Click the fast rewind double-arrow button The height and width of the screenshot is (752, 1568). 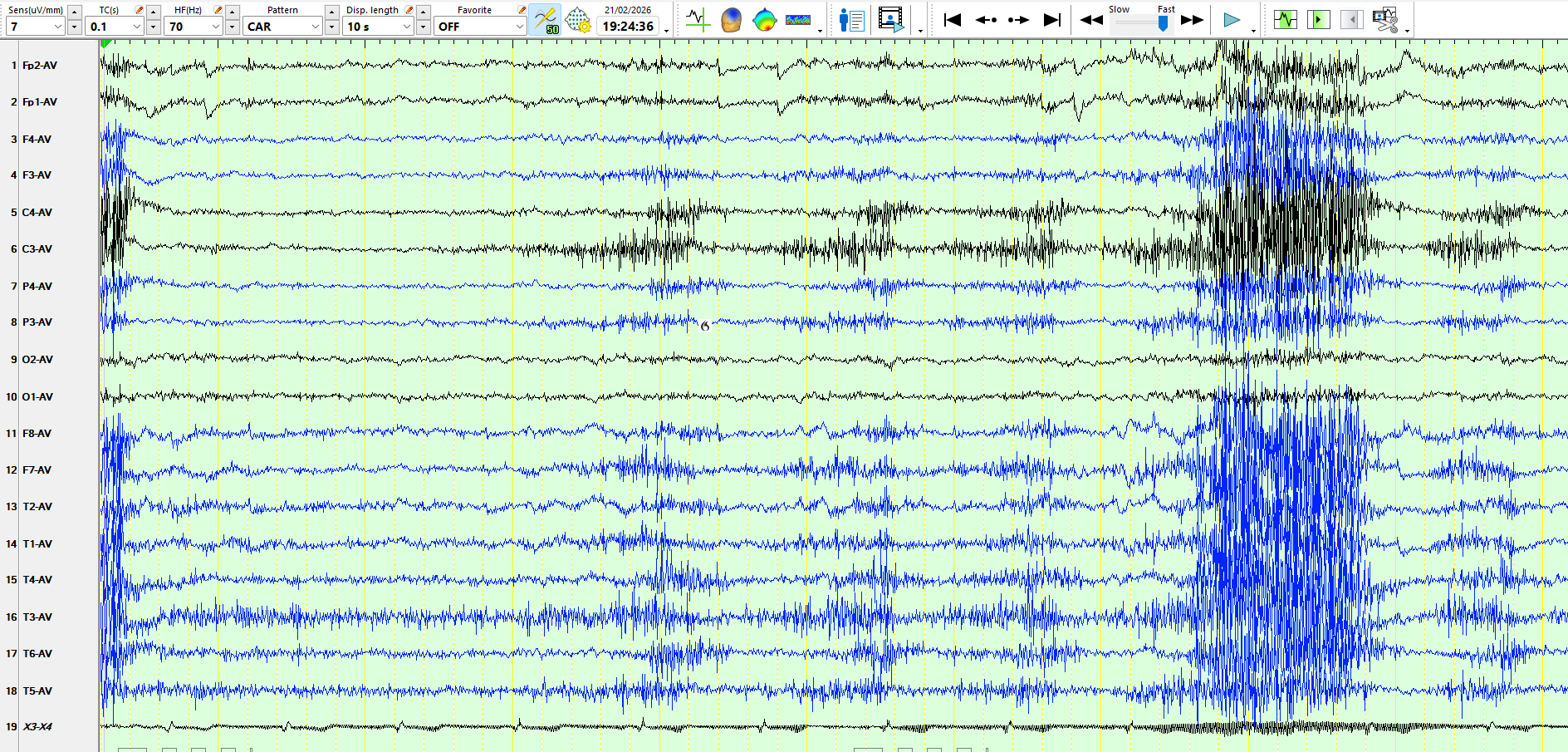[x=1091, y=19]
